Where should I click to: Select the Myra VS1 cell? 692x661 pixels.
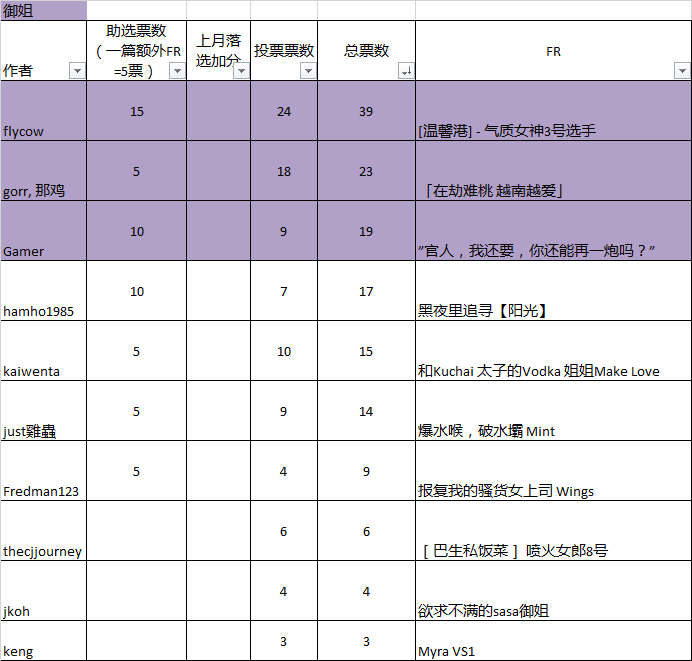click(x=552, y=650)
